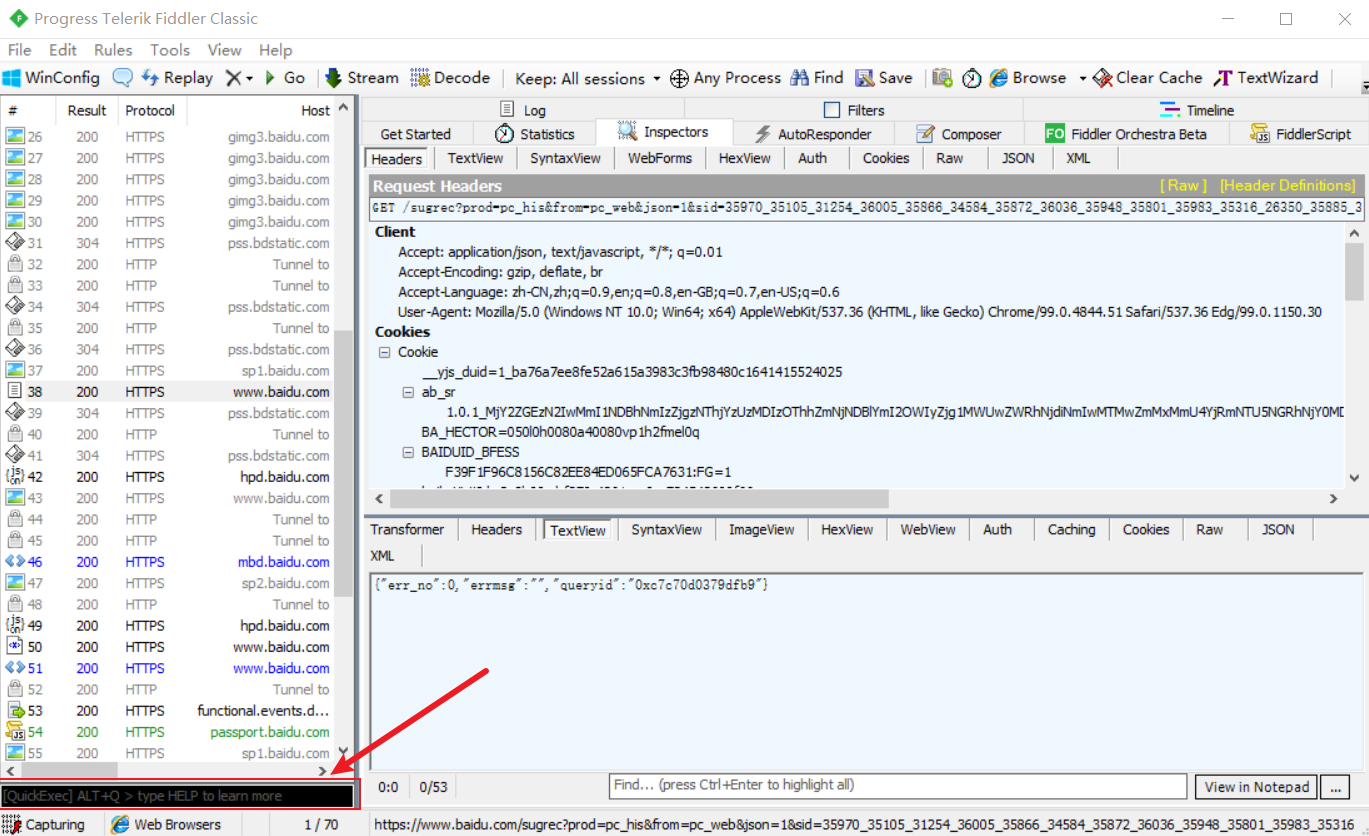
Task: Open the TextWizard tool
Action: [x=1266, y=78]
